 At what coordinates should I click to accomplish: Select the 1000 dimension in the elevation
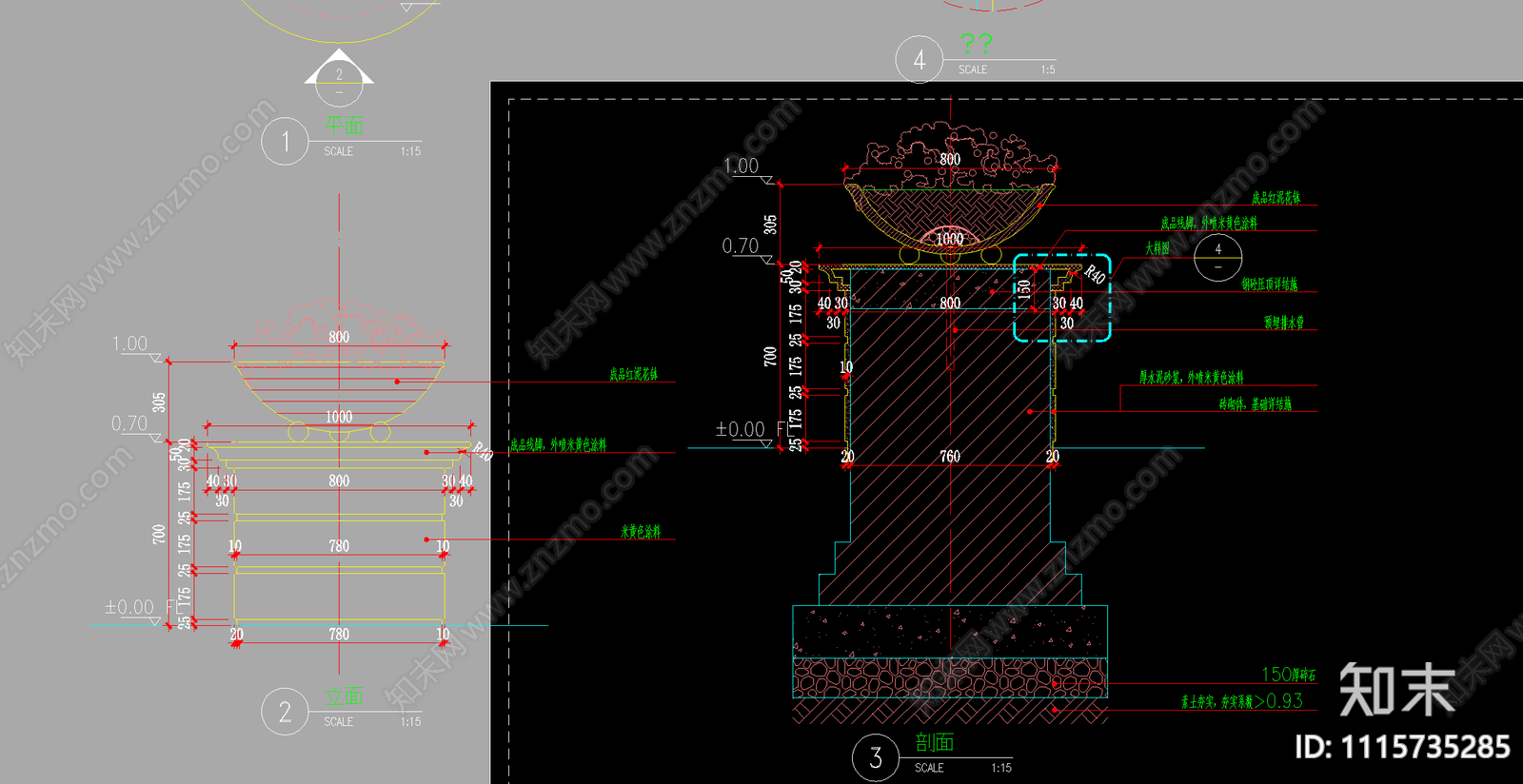pyautogui.click(x=339, y=417)
